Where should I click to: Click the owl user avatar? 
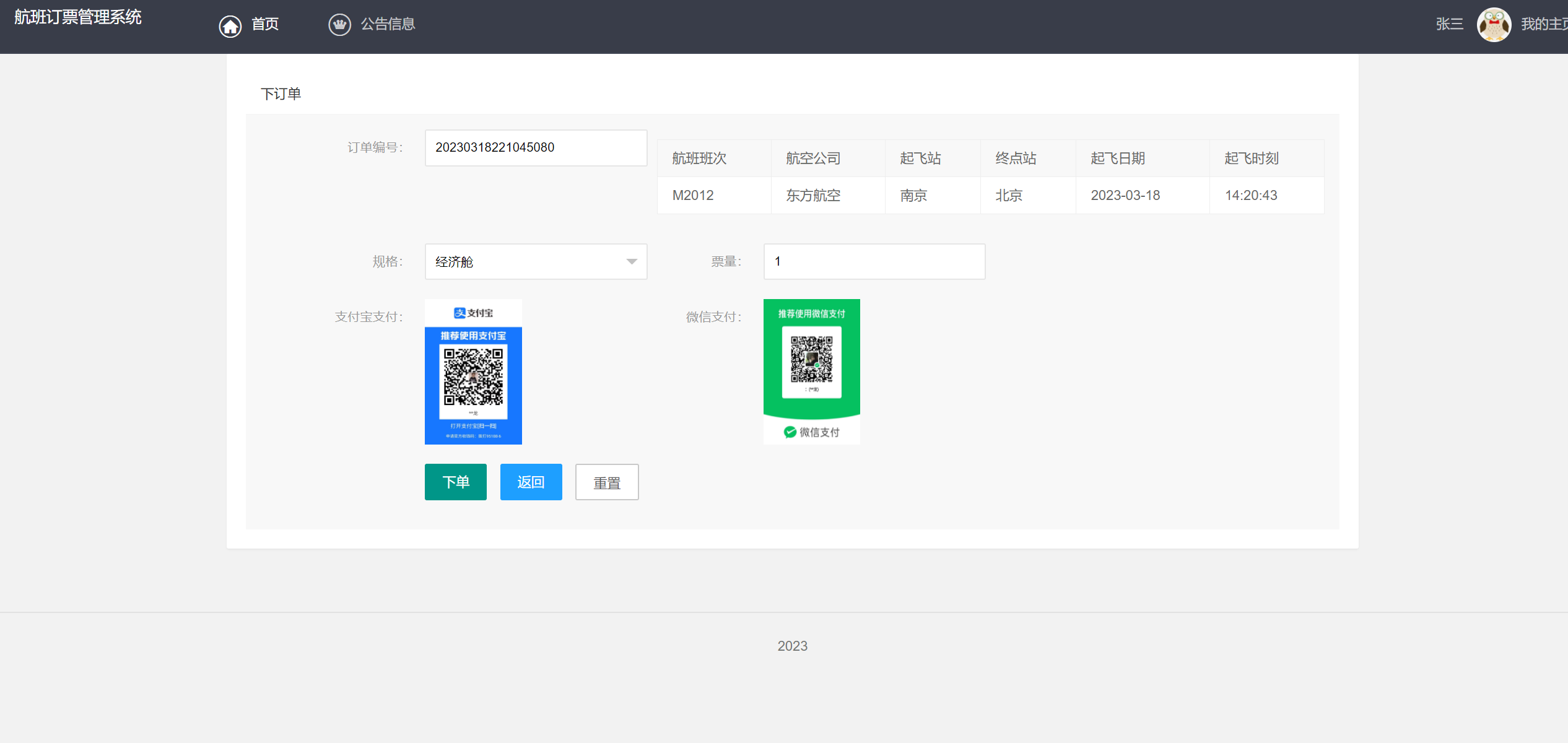coord(1494,25)
